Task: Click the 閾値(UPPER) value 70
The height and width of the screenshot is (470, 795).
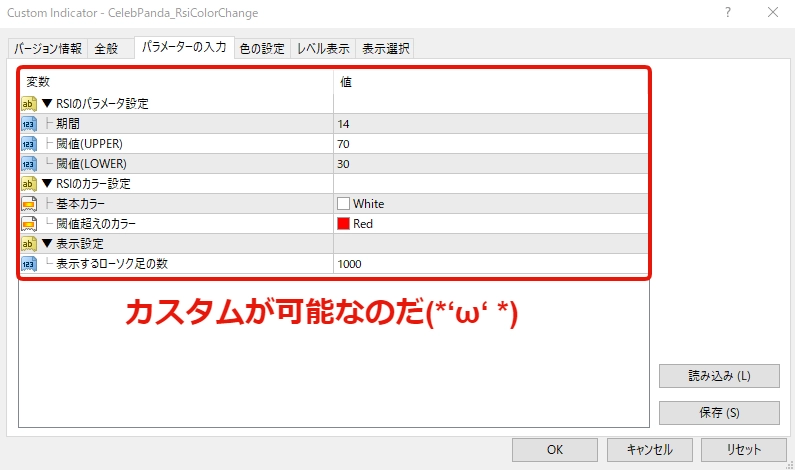Action: click(343, 144)
